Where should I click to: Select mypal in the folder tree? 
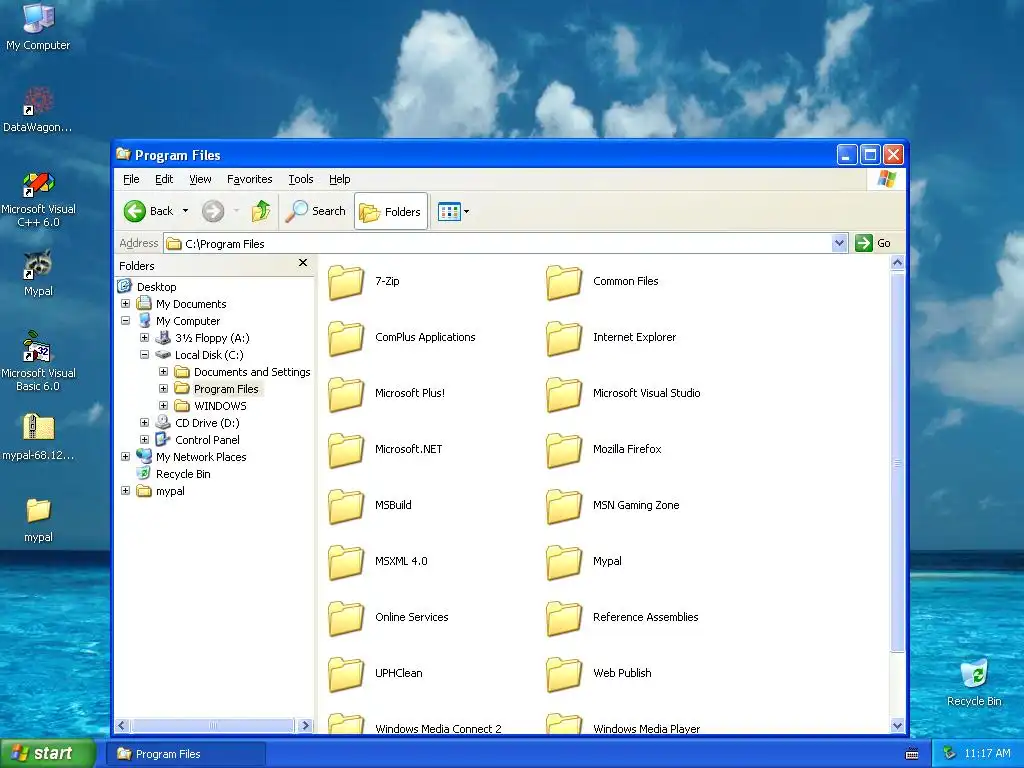(x=170, y=491)
